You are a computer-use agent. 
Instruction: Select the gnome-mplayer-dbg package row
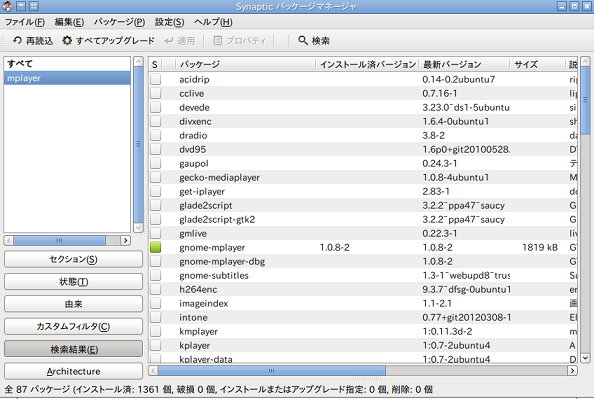[x=363, y=261]
